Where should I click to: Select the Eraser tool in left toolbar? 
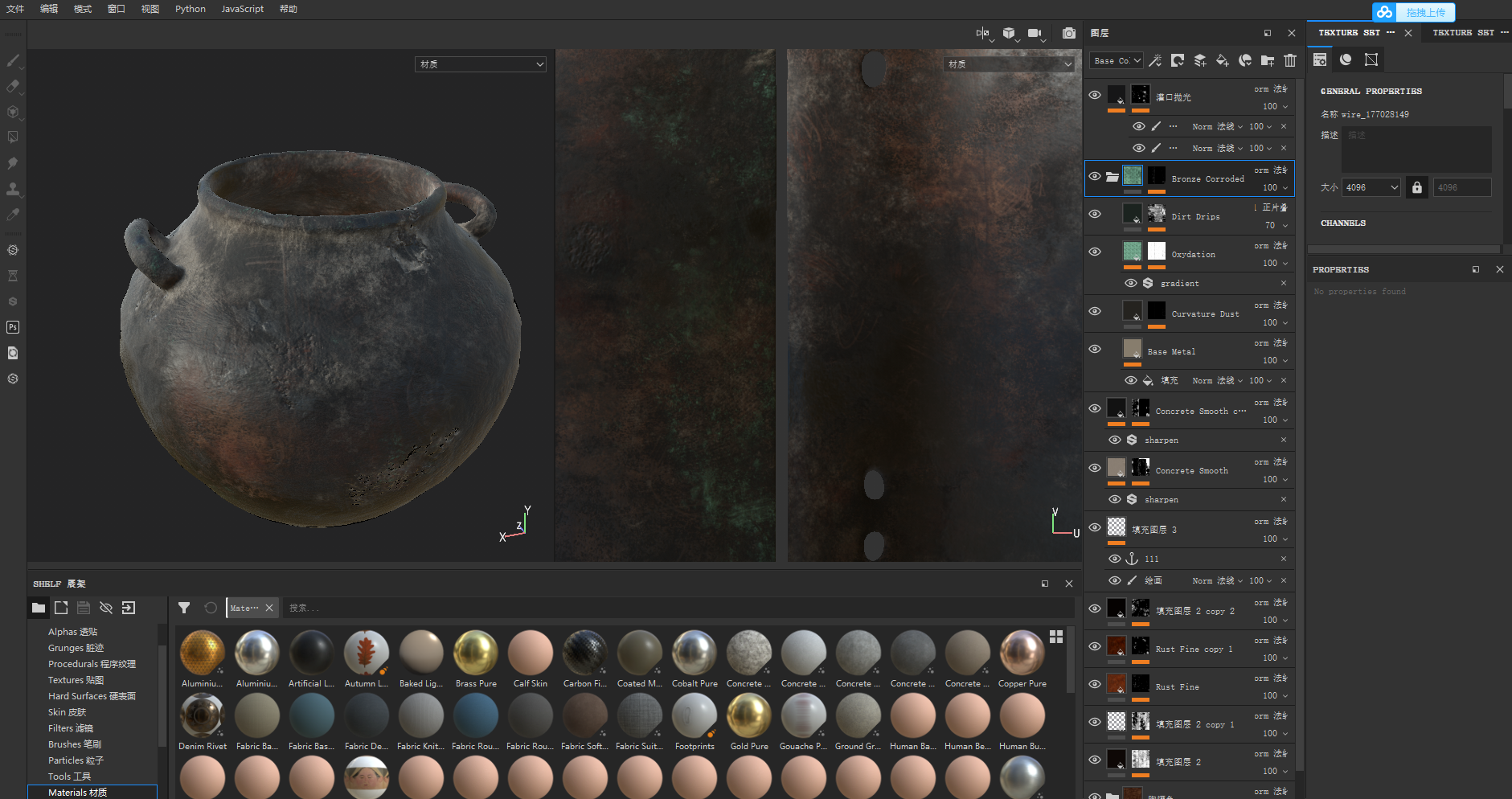coord(13,86)
